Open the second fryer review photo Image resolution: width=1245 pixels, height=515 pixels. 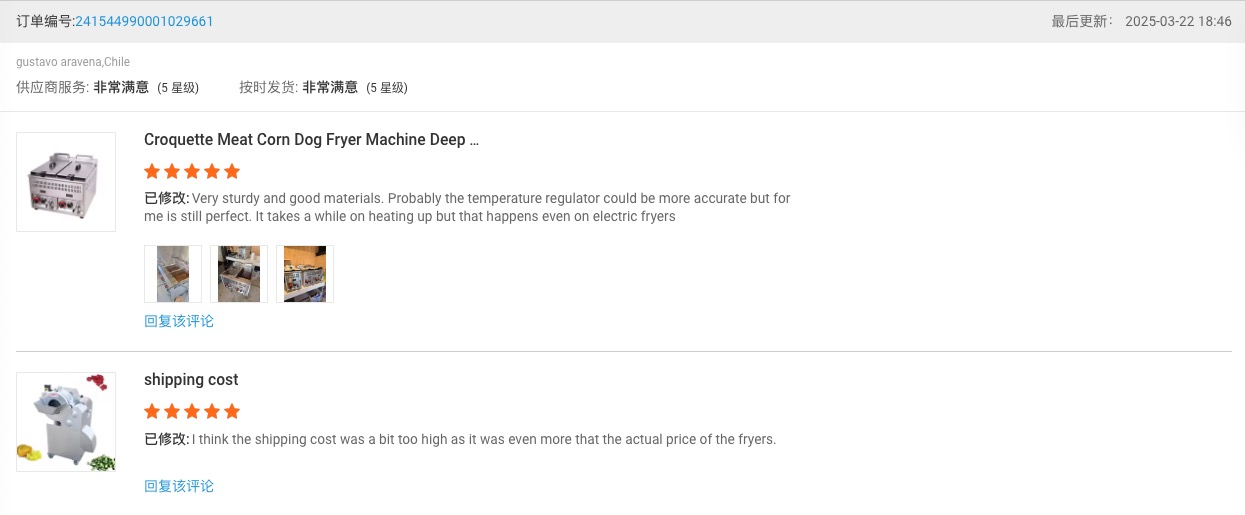tap(239, 274)
